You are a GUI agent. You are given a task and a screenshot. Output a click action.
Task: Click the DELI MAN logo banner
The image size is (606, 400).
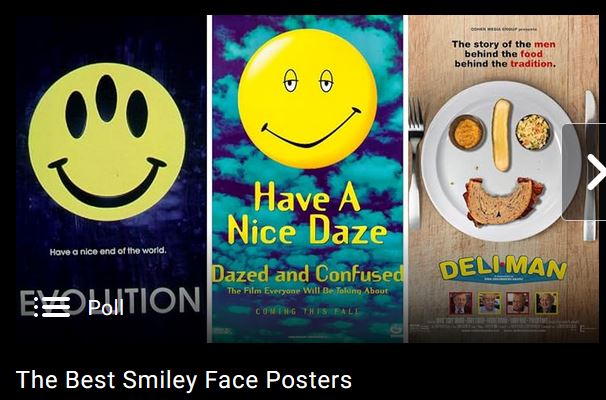click(x=503, y=270)
